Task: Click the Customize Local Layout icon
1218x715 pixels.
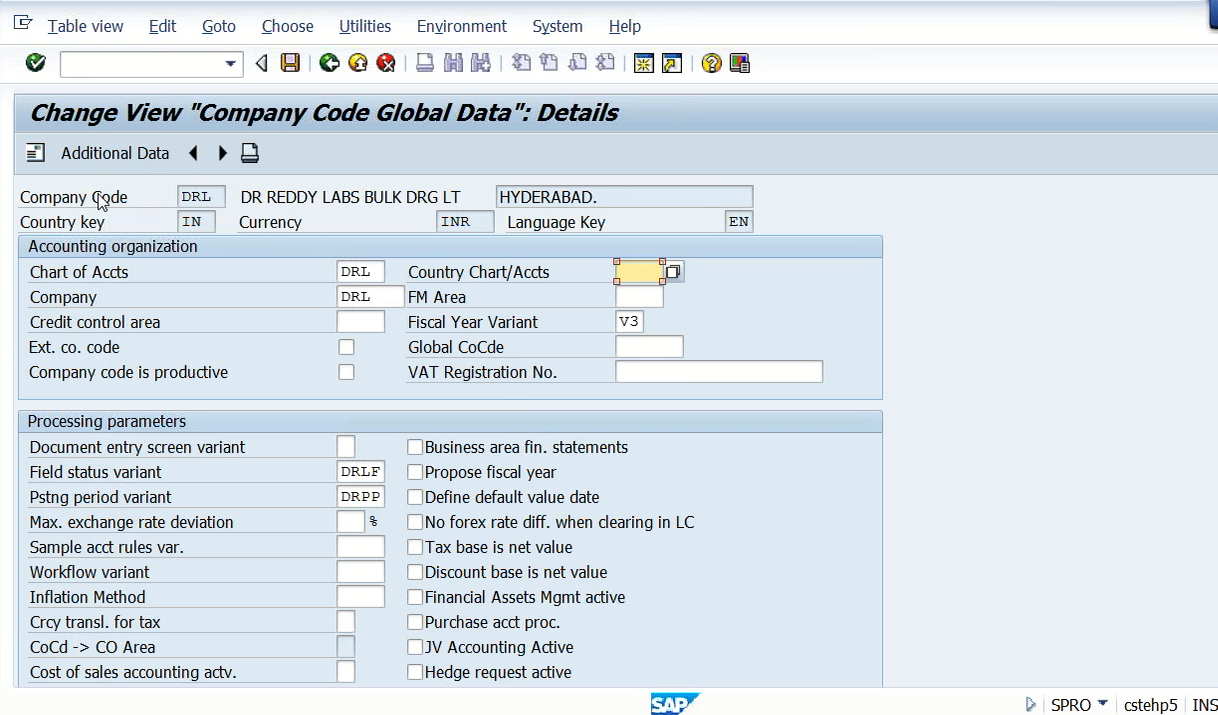Action: [739, 64]
